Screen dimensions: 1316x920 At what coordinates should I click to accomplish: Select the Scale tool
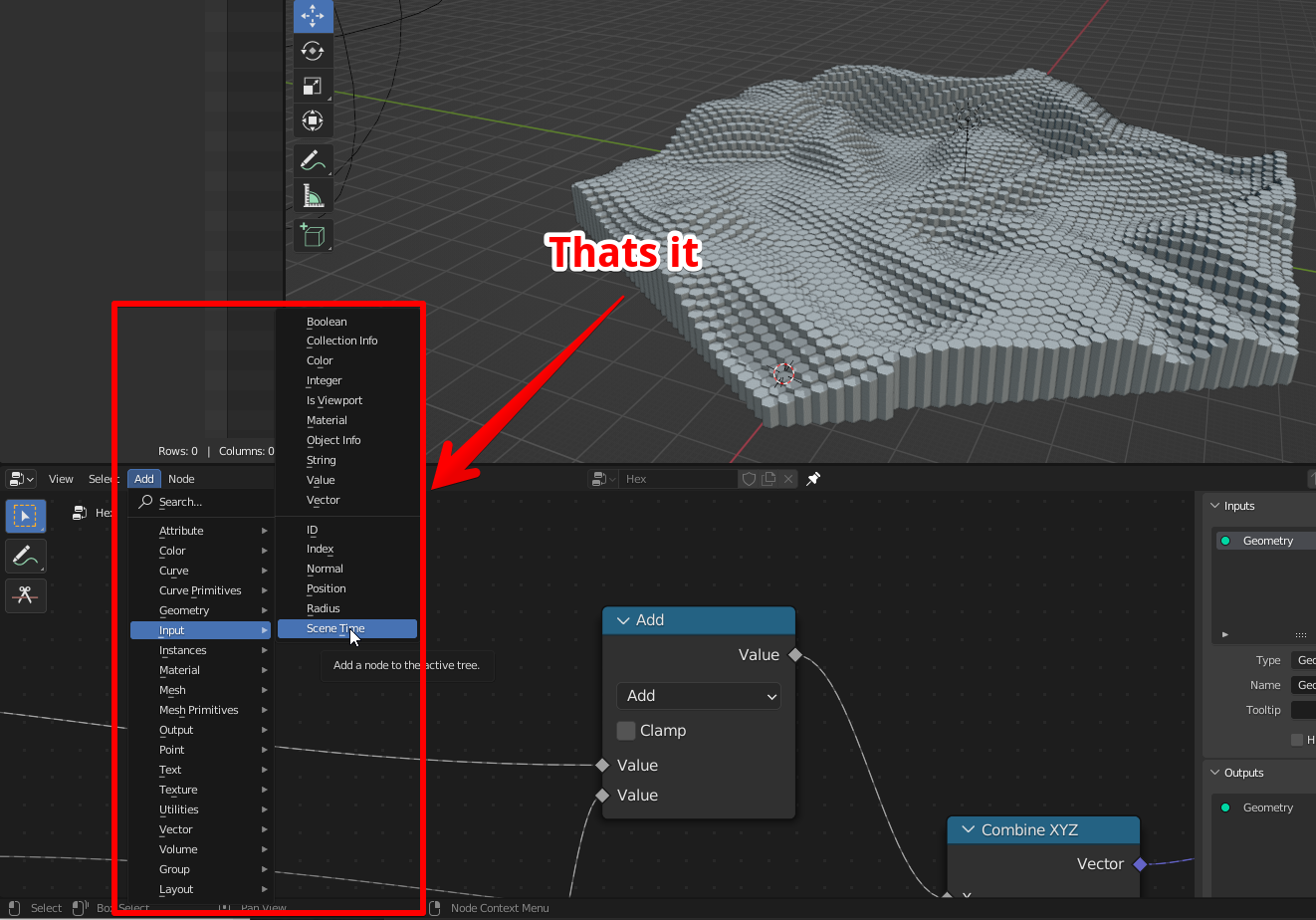[x=312, y=86]
